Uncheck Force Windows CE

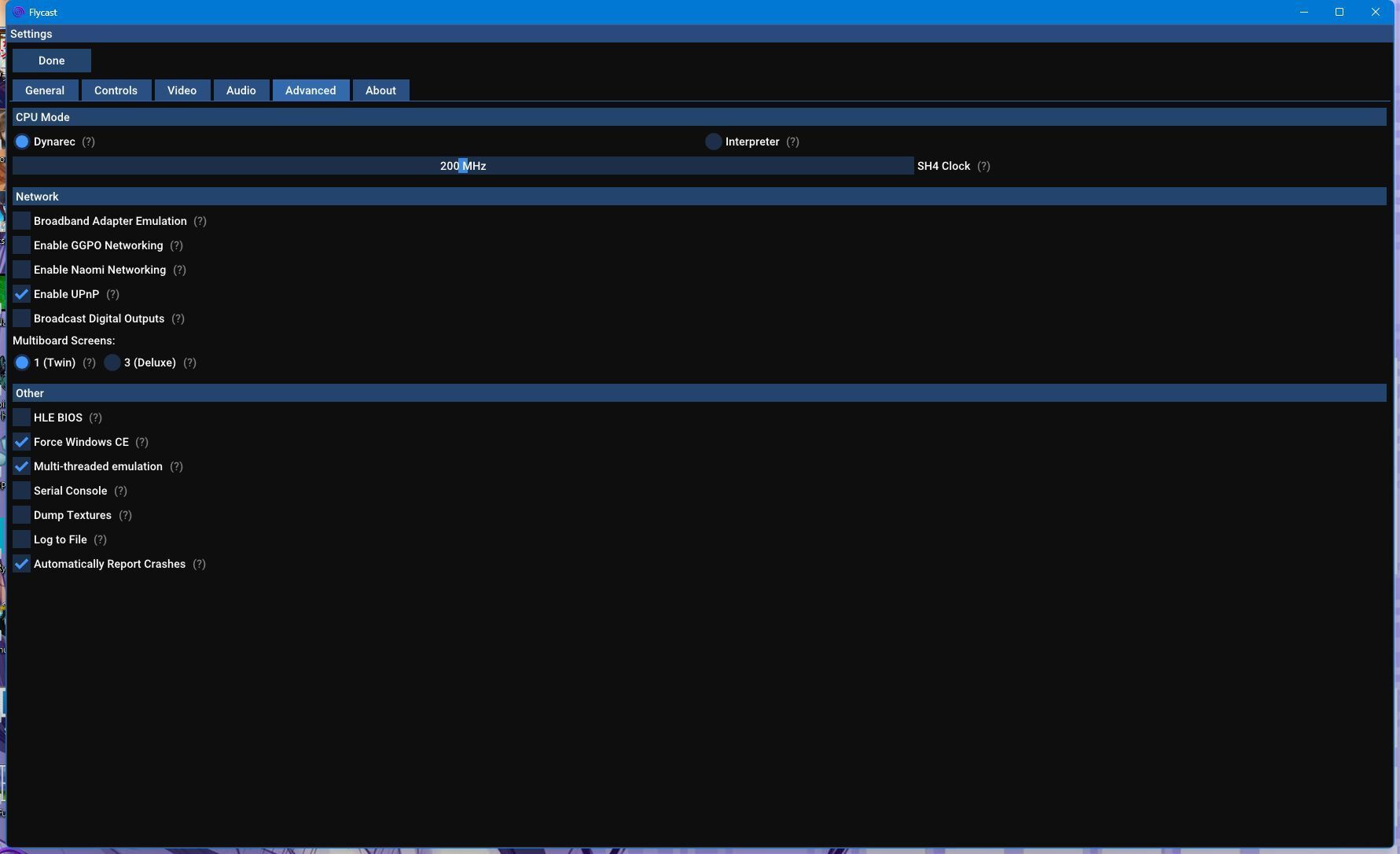22,443
